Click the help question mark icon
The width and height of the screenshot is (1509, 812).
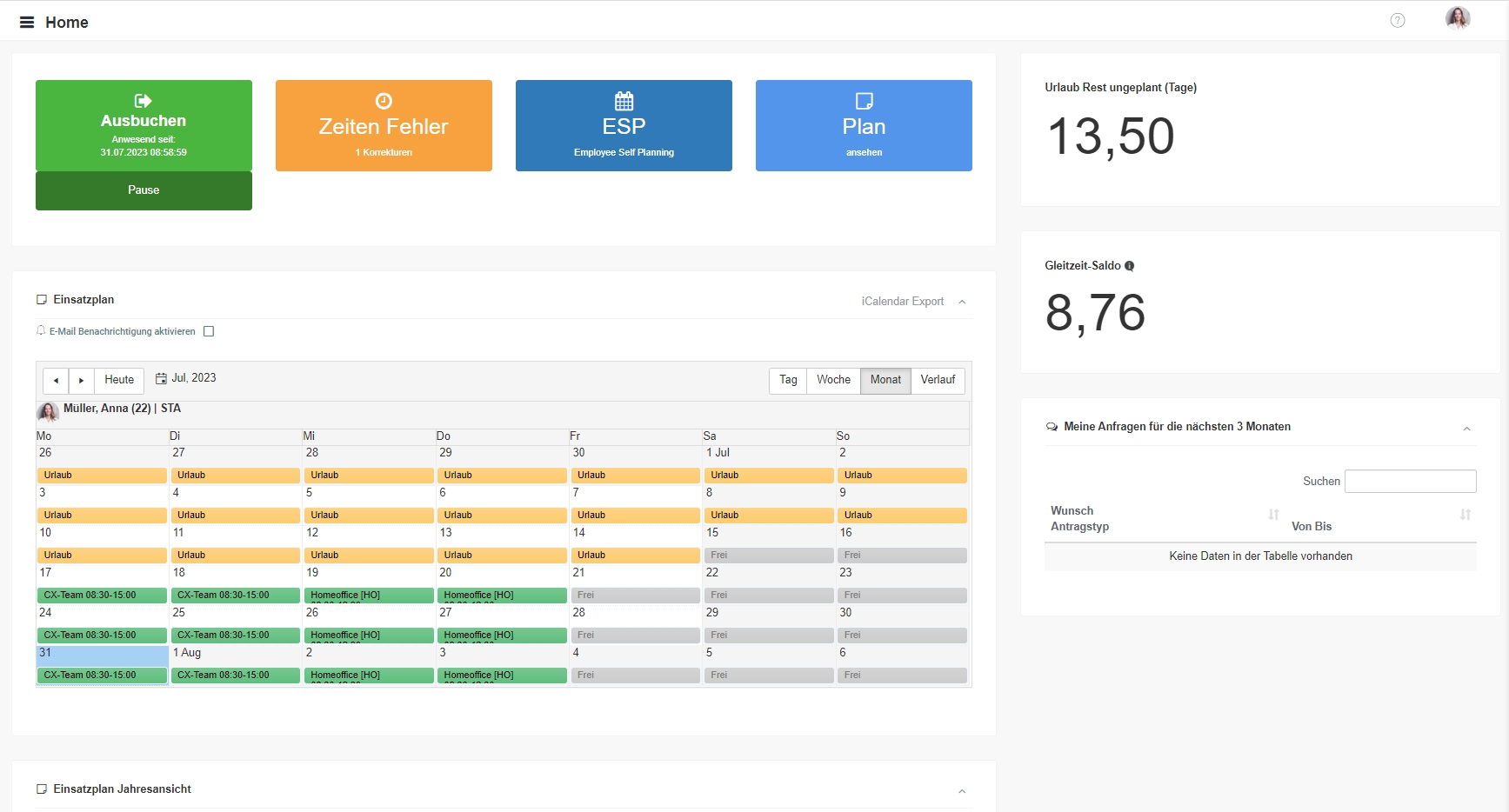1398,21
